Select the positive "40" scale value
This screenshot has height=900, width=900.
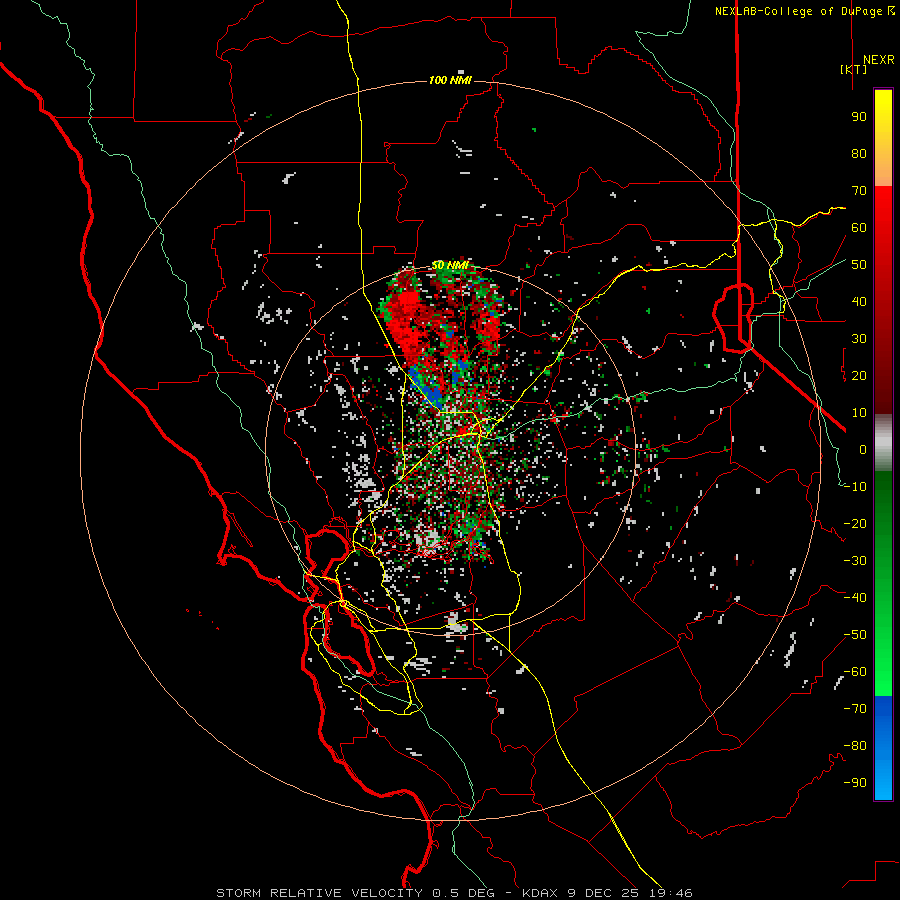pos(859,302)
